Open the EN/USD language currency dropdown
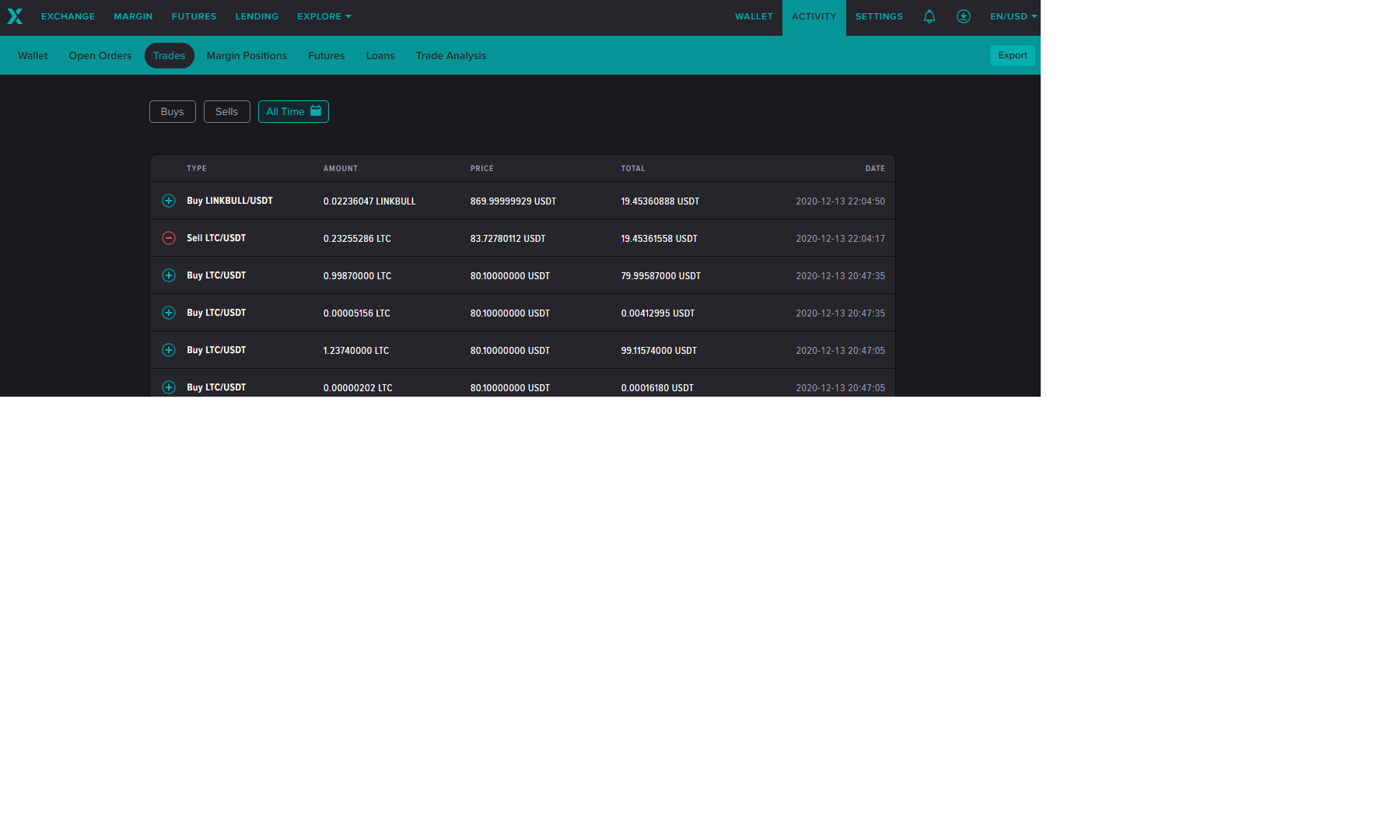The width and height of the screenshot is (1400, 840). coord(1013,16)
